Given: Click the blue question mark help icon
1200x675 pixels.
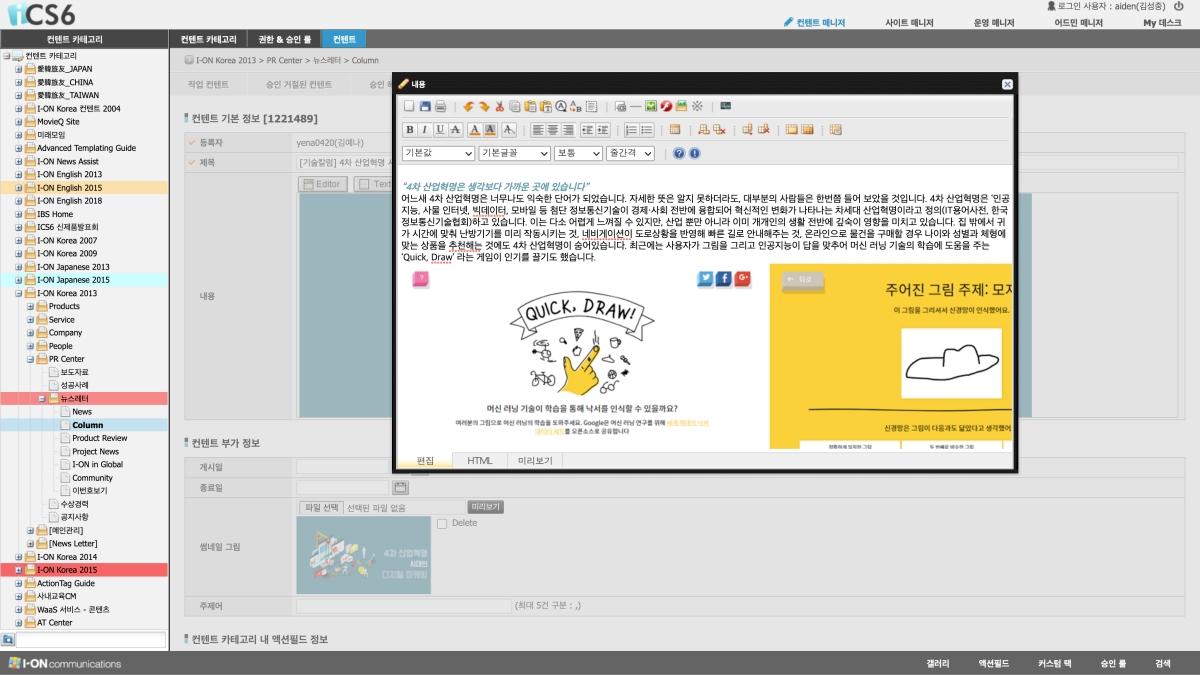Looking at the screenshot, I should [679, 153].
